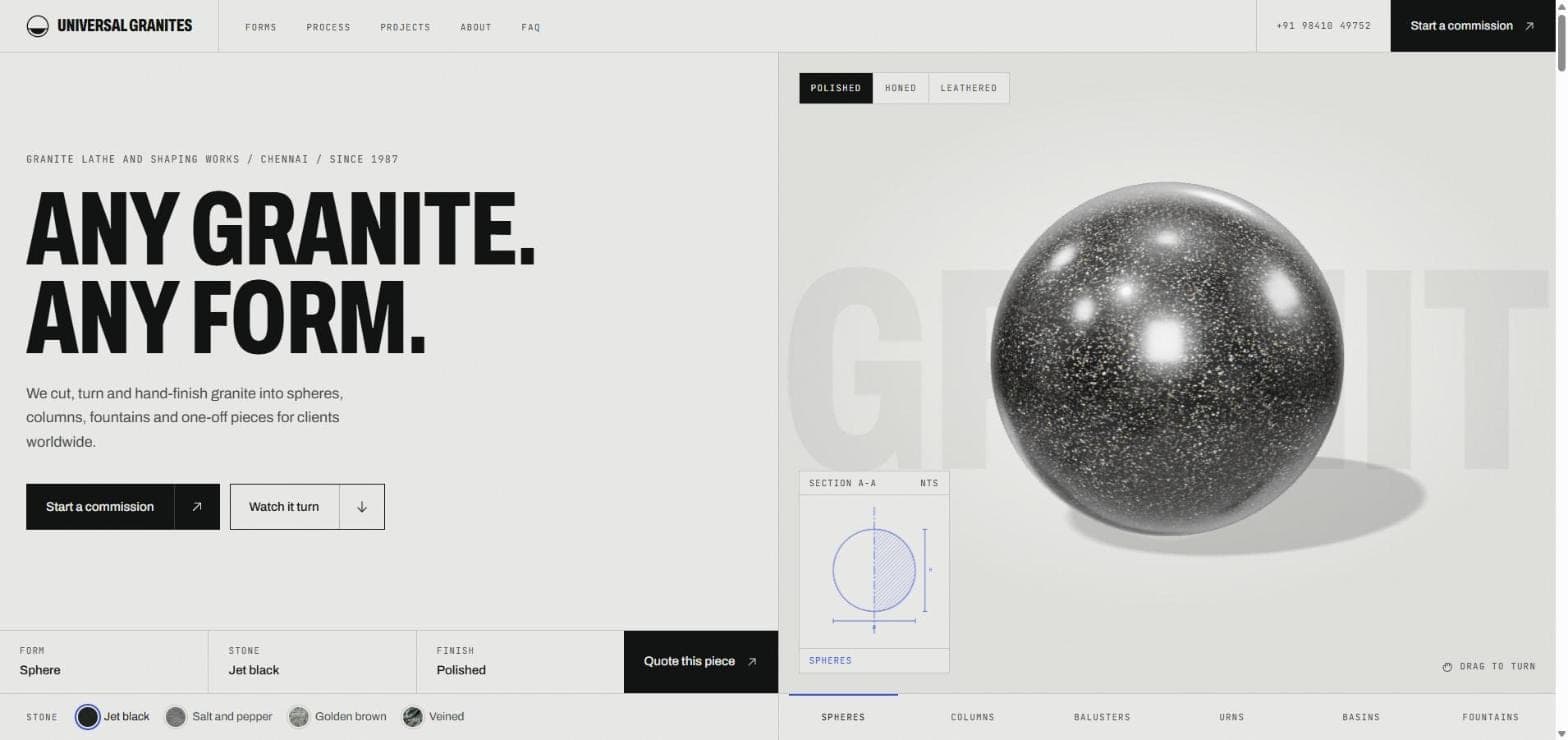The height and width of the screenshot is (740, 1568).
Task: Click the arrow icon in the header Start a commission button
Action: tap(1529, 26)
